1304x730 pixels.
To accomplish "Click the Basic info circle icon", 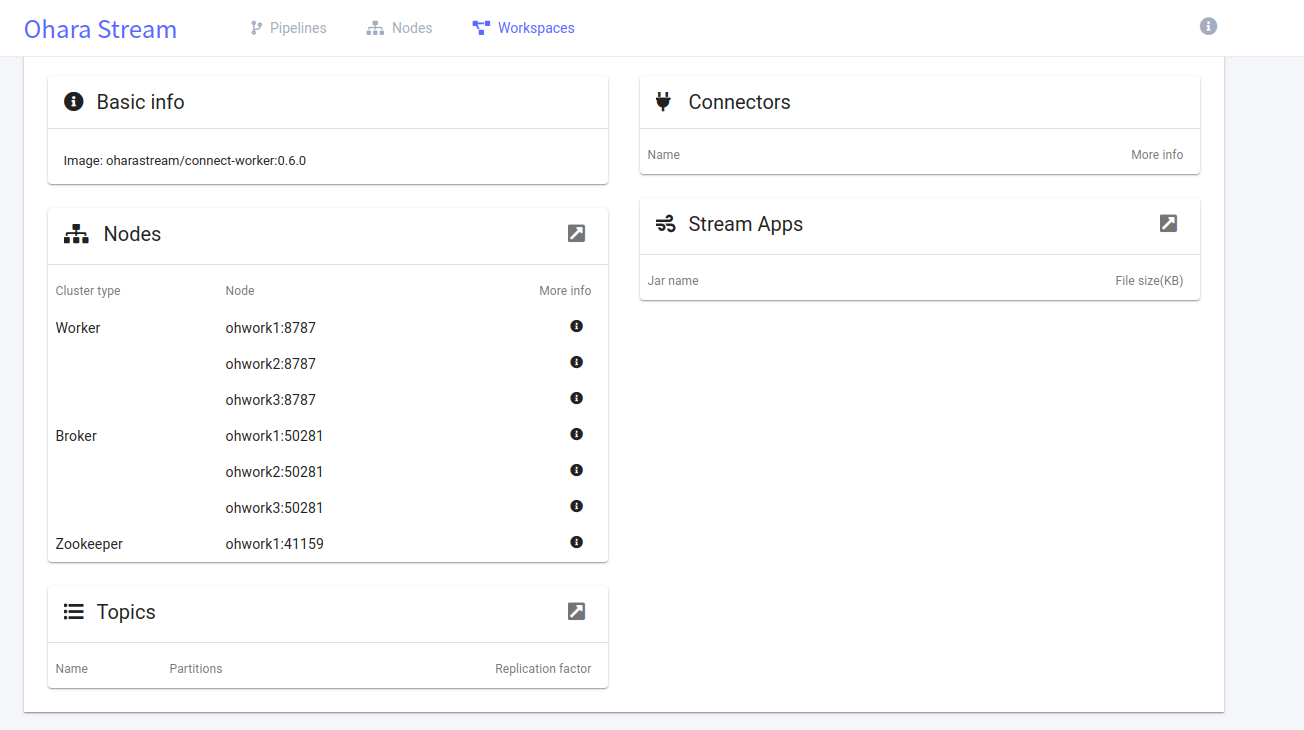I will [x=73, y=101].
